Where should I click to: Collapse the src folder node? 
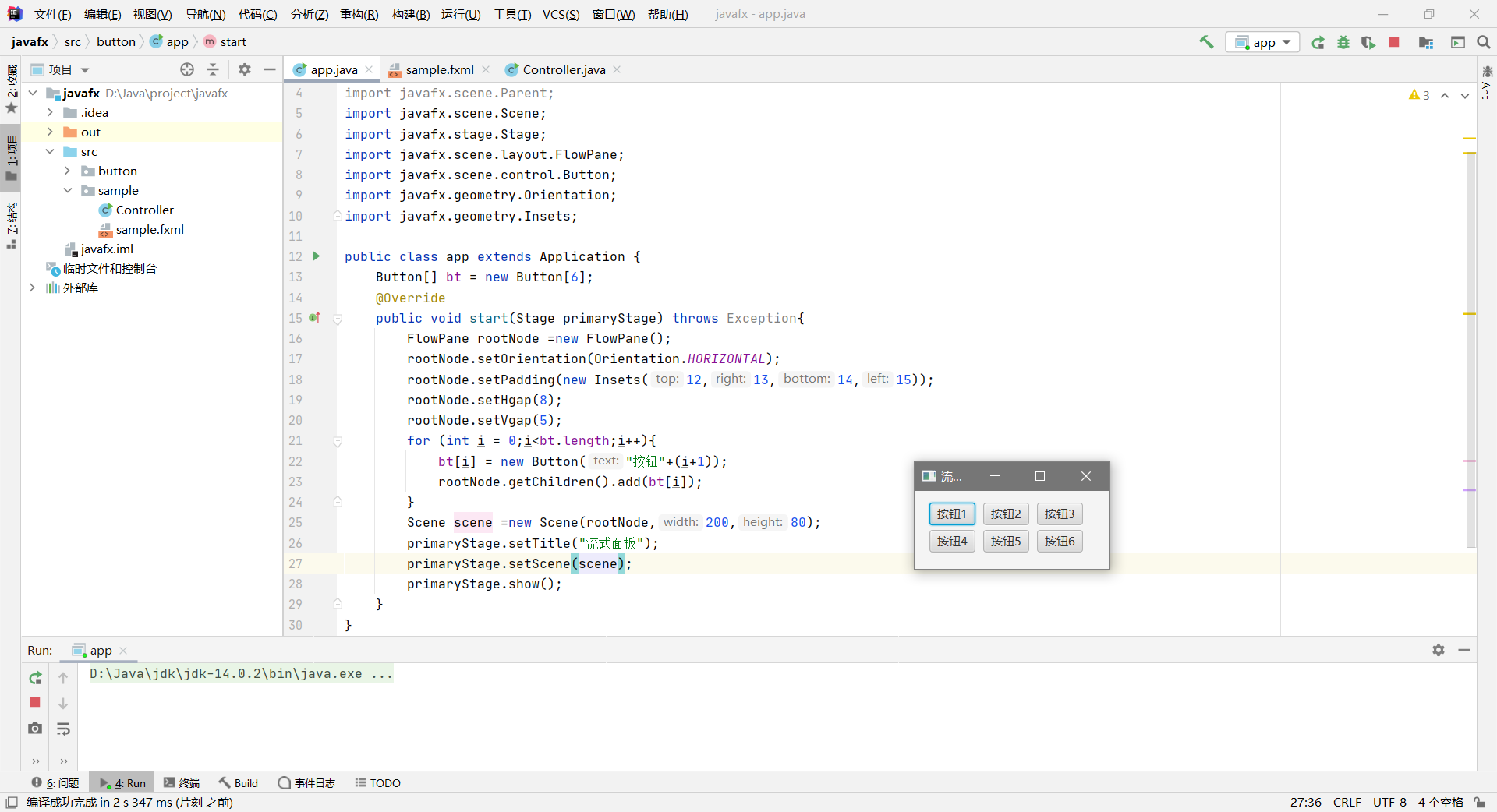pyautogui.click(x=51, y=151)
